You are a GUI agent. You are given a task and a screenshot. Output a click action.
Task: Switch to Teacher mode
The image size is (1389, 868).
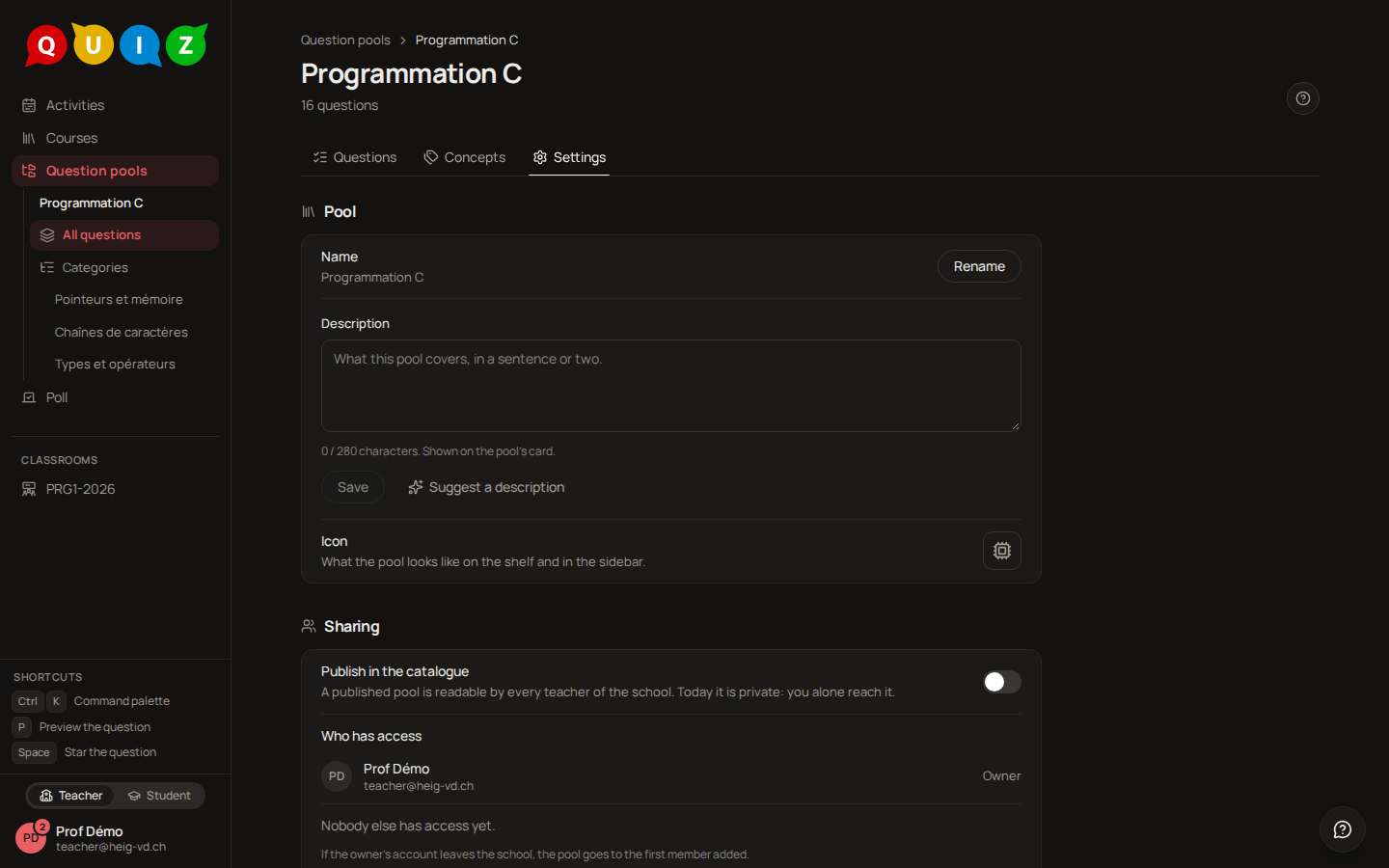[x=71, y=796]
